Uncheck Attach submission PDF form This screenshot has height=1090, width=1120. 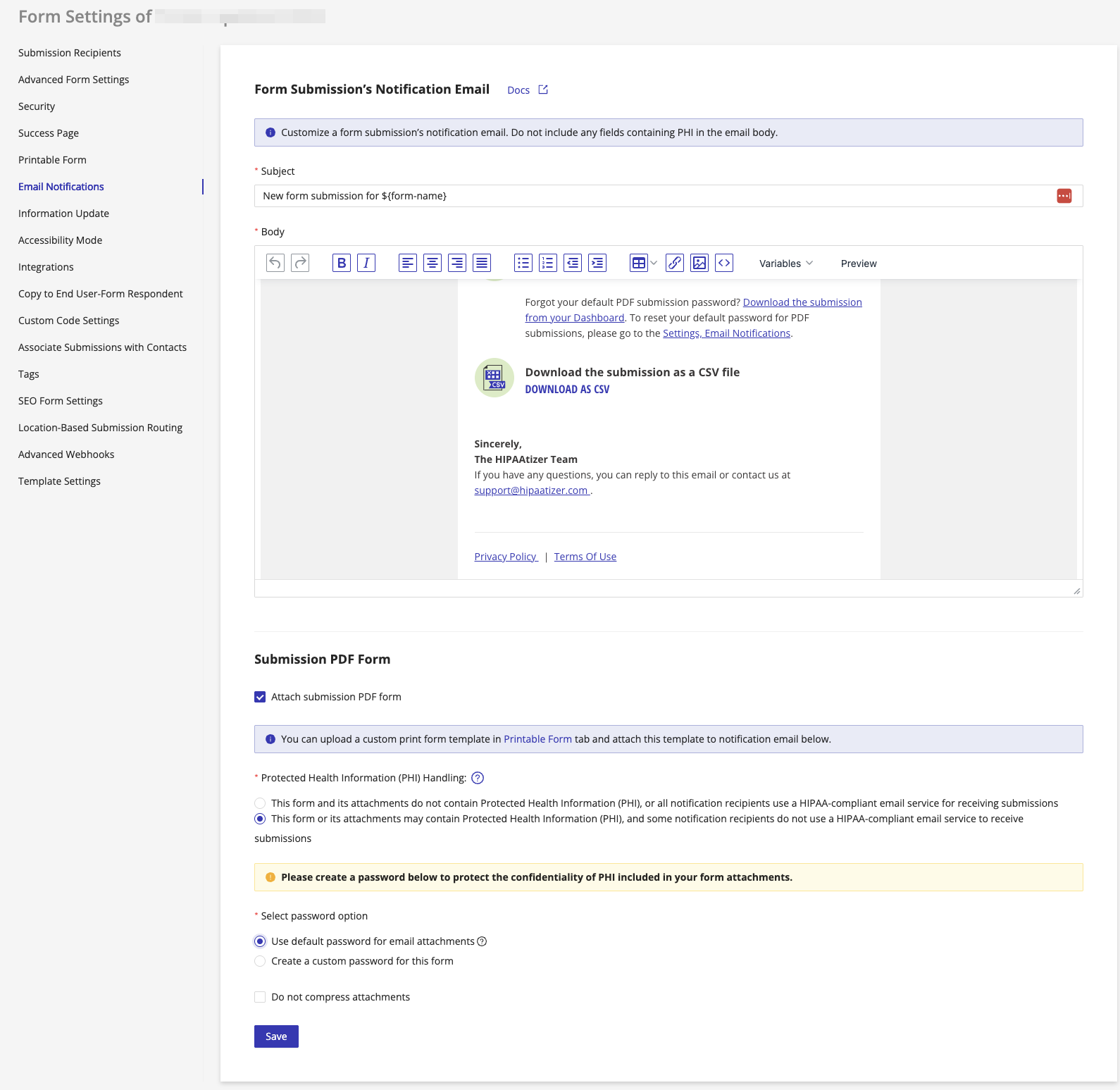coord(260,697)
